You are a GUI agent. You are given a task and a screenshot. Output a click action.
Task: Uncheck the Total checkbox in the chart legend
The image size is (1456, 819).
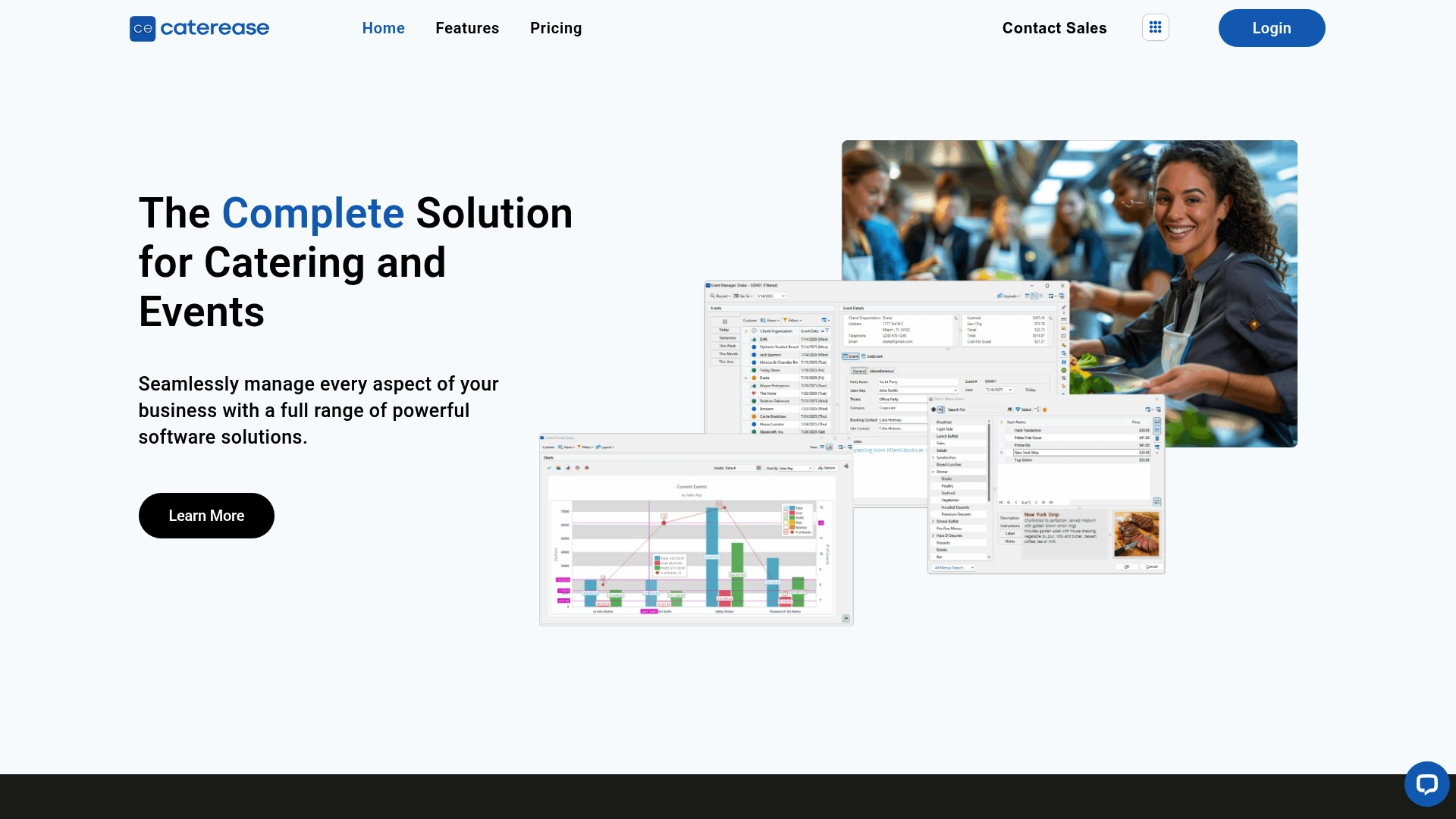786,508
